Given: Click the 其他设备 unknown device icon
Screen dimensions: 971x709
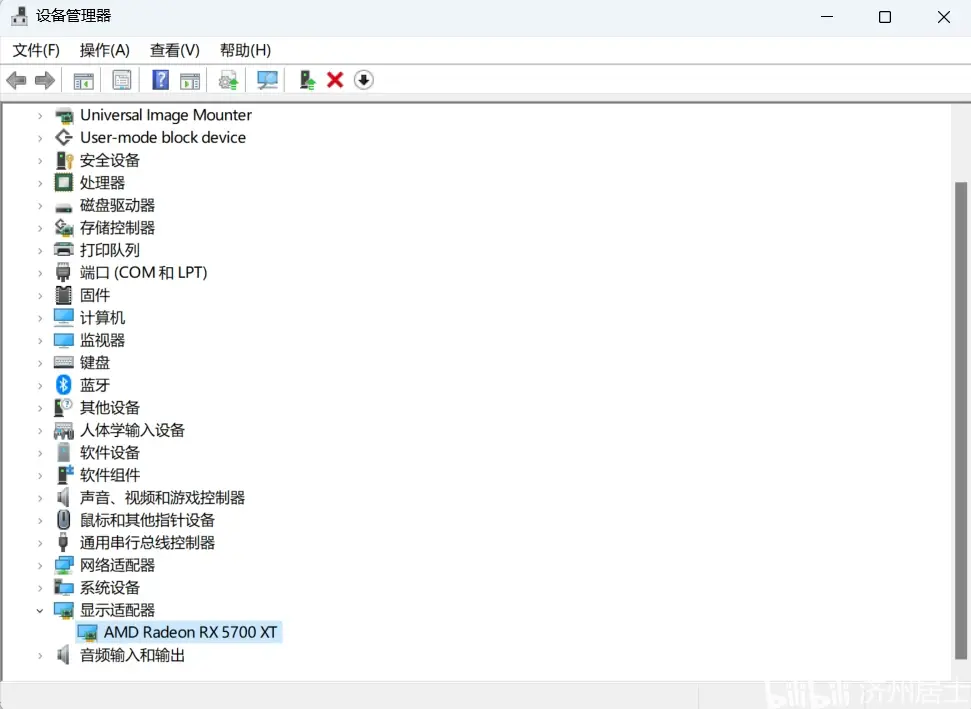Looking at the screenshot, I should [63, 407].
